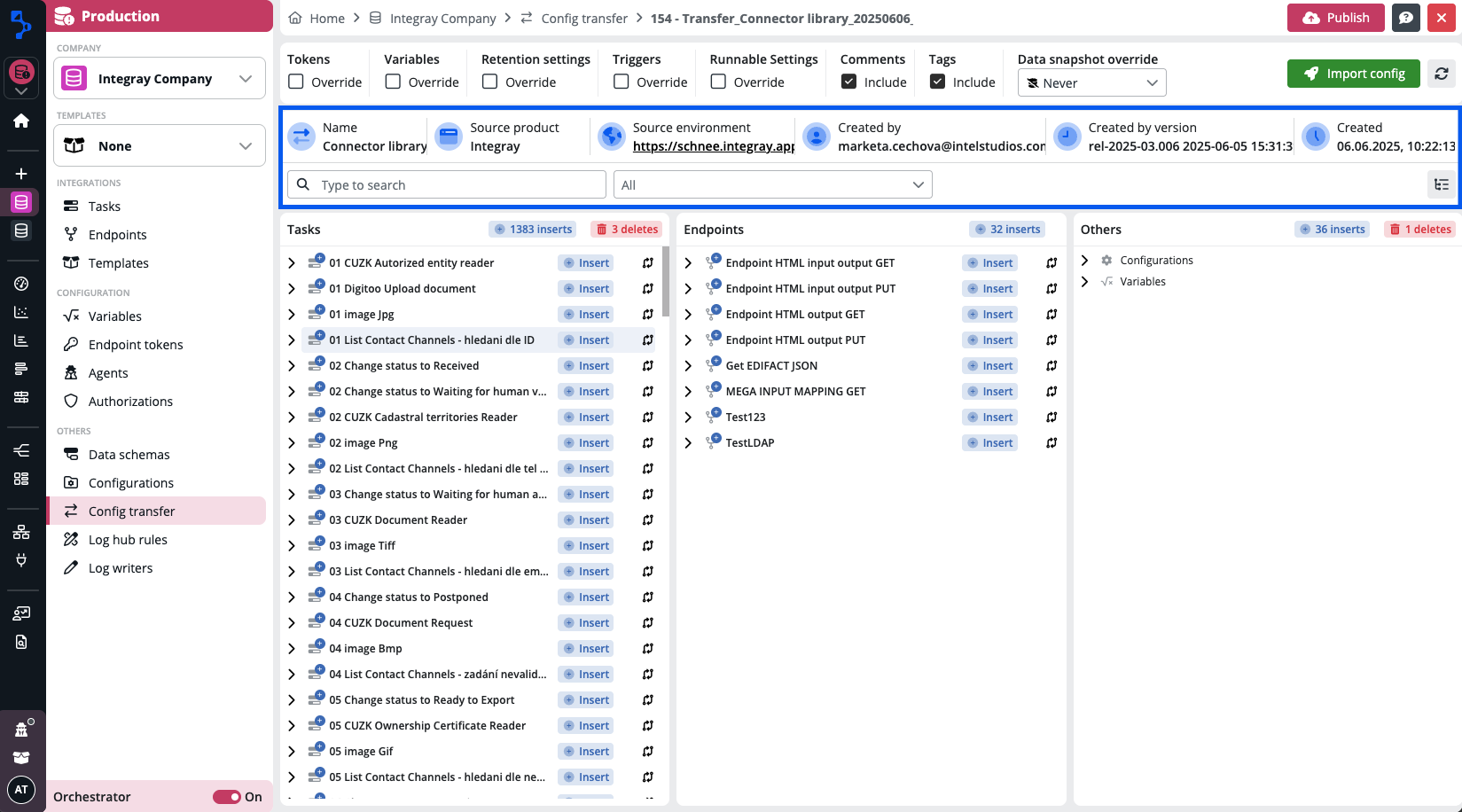
Task: Open the schnee.integray source environment link
Action: (x=713, y=146)
